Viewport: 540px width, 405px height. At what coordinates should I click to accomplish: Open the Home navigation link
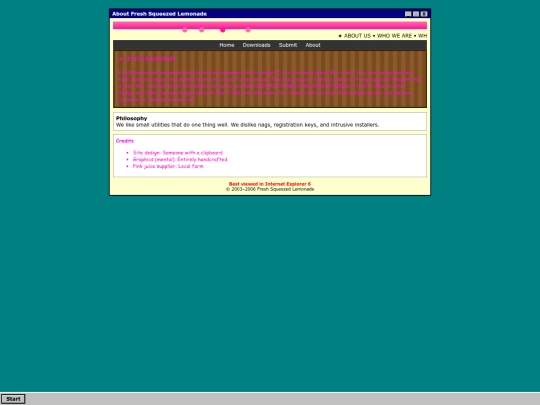tap(227, 45)
